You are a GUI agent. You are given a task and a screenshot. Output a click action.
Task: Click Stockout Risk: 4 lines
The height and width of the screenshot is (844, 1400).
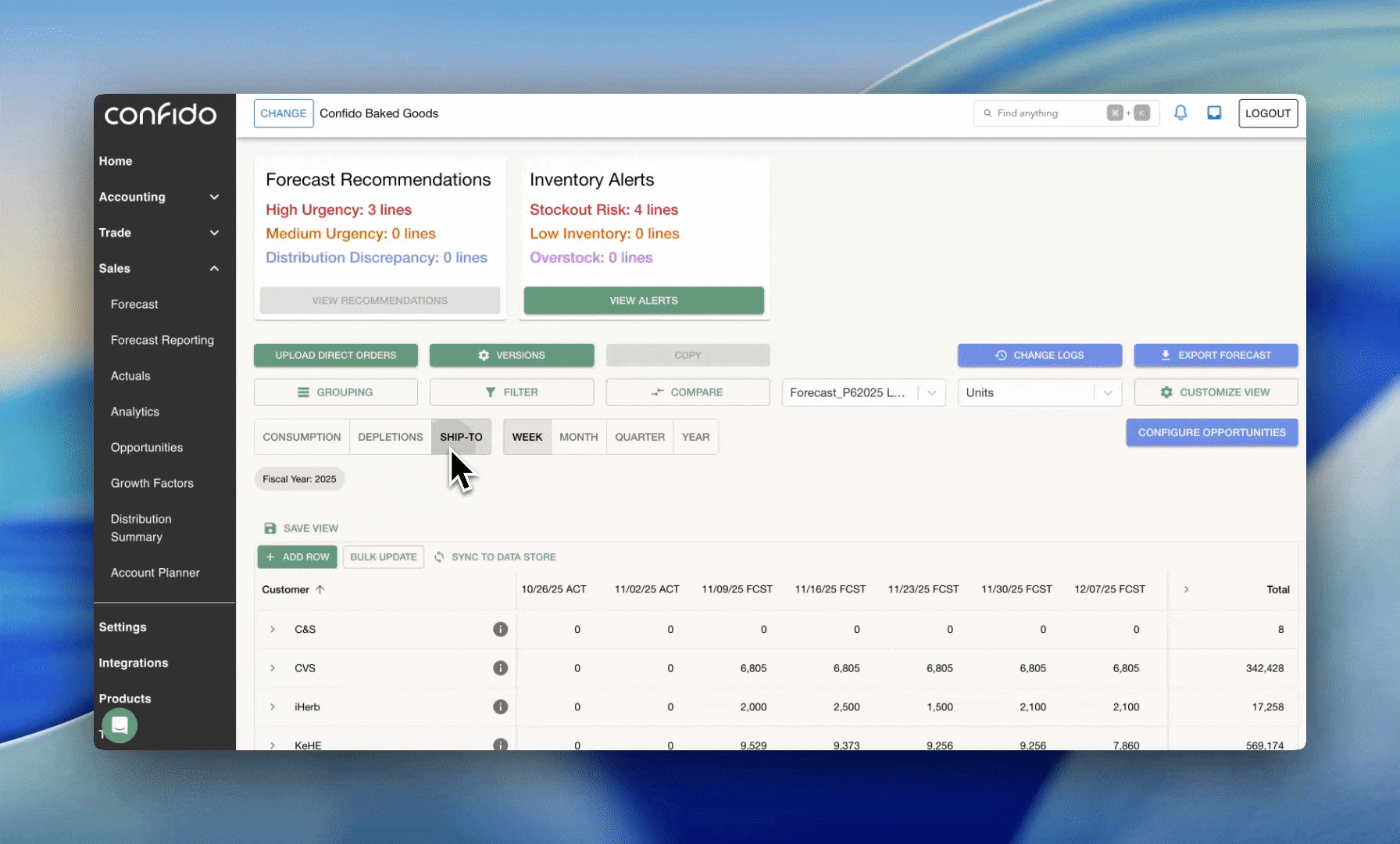[x=604, y=210]
